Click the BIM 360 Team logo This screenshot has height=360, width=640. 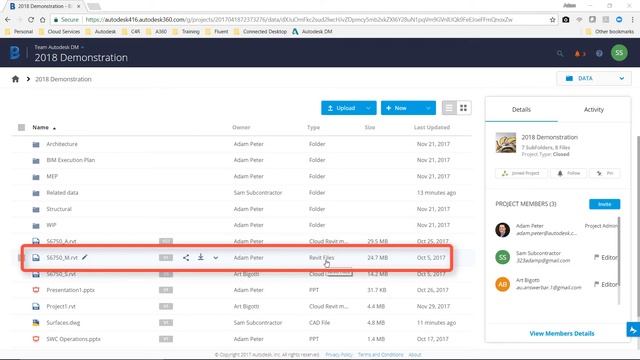click(15, 53)
